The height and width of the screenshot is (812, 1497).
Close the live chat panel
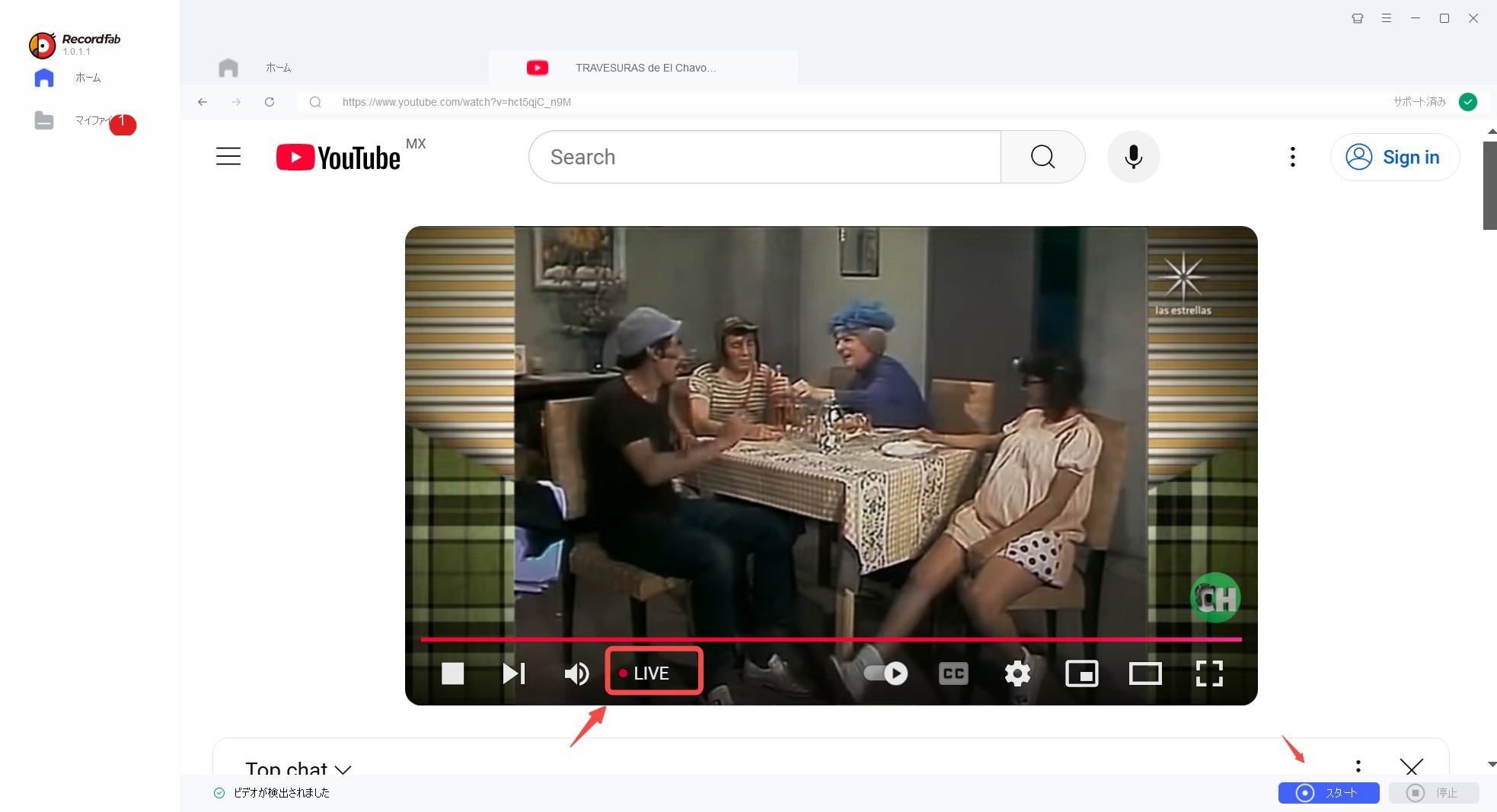click(x=1412, y=766)
